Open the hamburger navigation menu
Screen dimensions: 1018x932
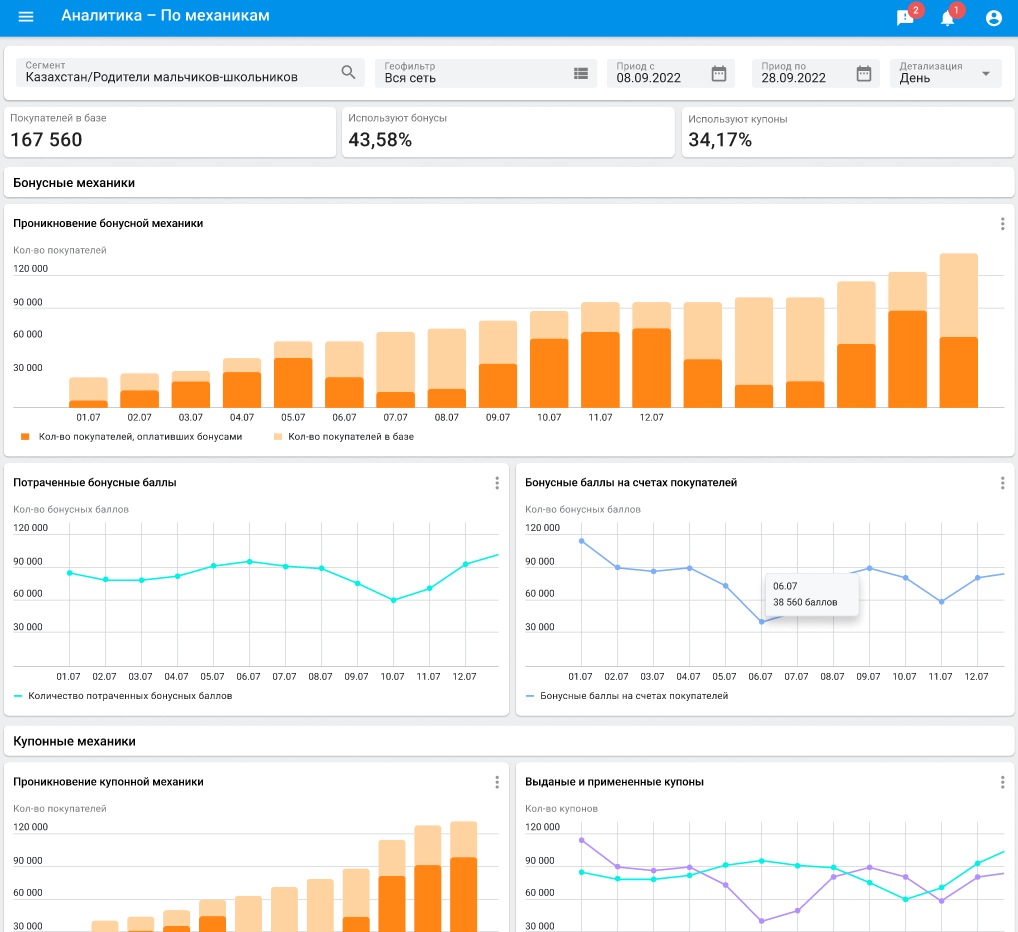point(26,17)
